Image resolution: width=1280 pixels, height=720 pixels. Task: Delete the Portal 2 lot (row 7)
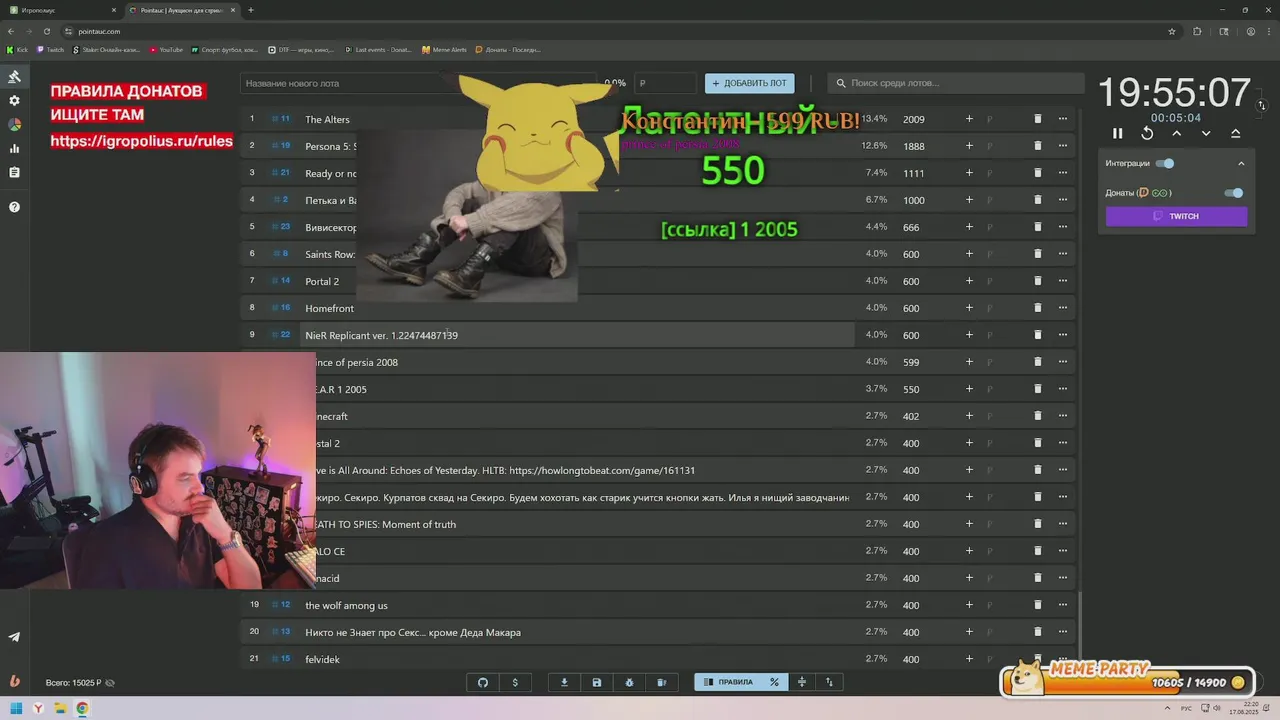[1037, 281]
